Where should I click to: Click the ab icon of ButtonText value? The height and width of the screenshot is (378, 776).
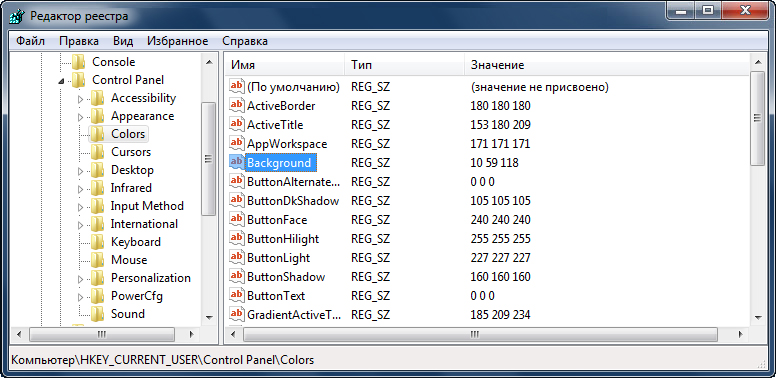click(237, 295)
